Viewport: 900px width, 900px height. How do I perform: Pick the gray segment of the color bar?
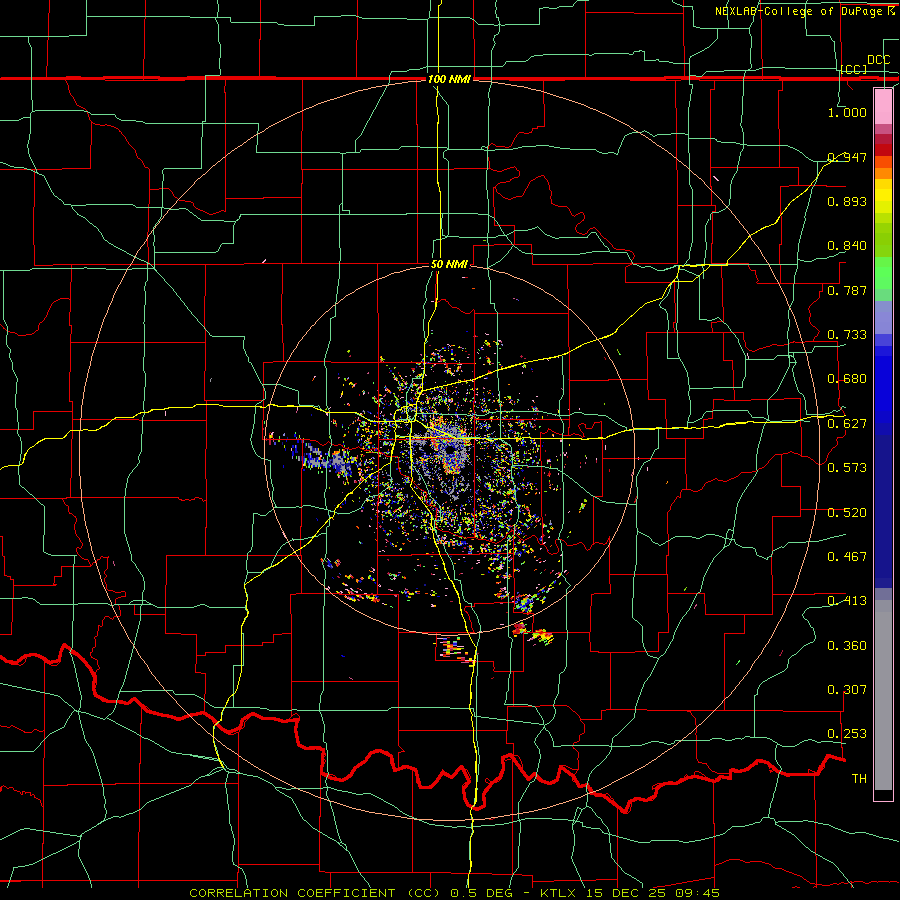point(883,695)
